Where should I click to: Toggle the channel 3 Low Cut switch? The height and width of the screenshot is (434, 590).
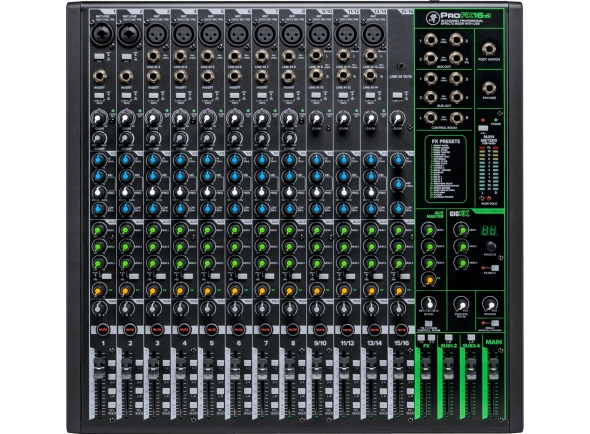[153, 96]
